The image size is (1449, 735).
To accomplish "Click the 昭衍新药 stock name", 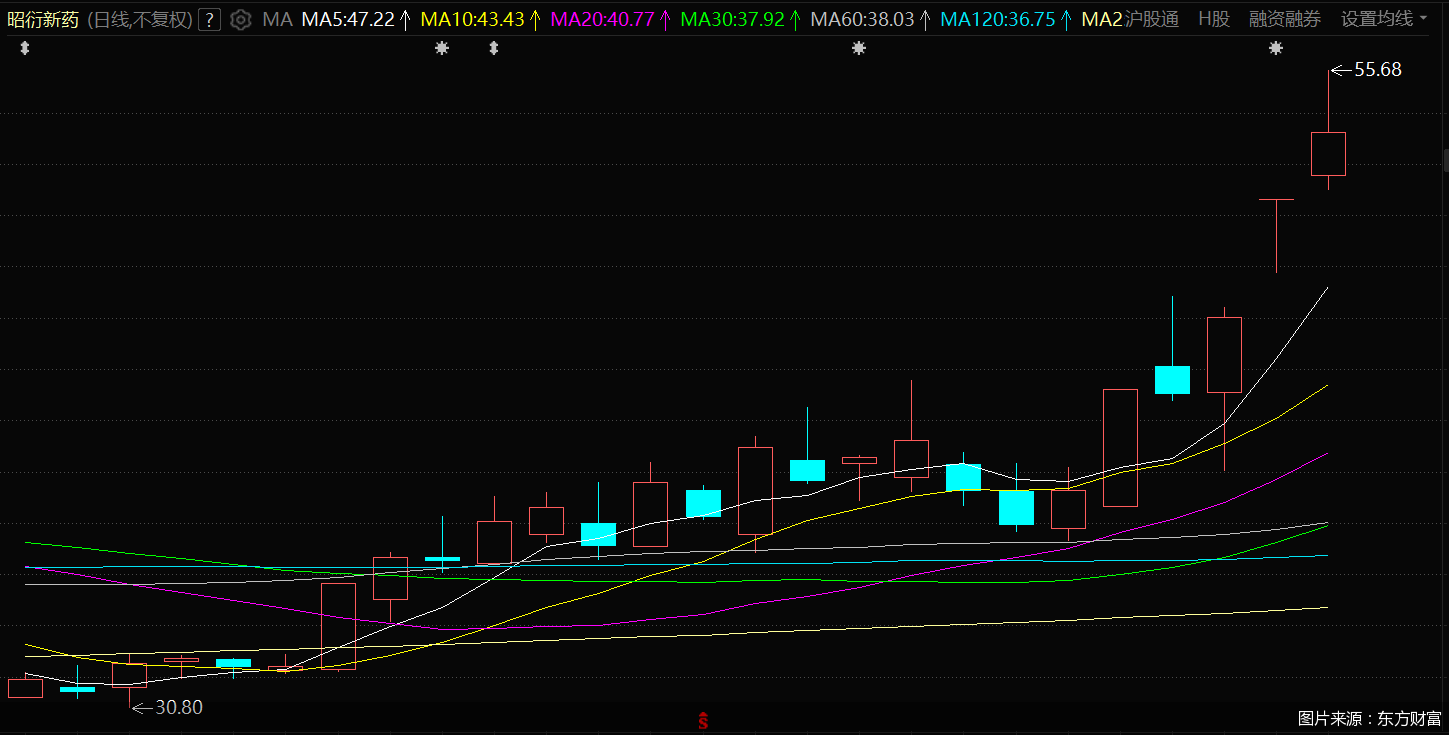I will [x=42, y=19].
